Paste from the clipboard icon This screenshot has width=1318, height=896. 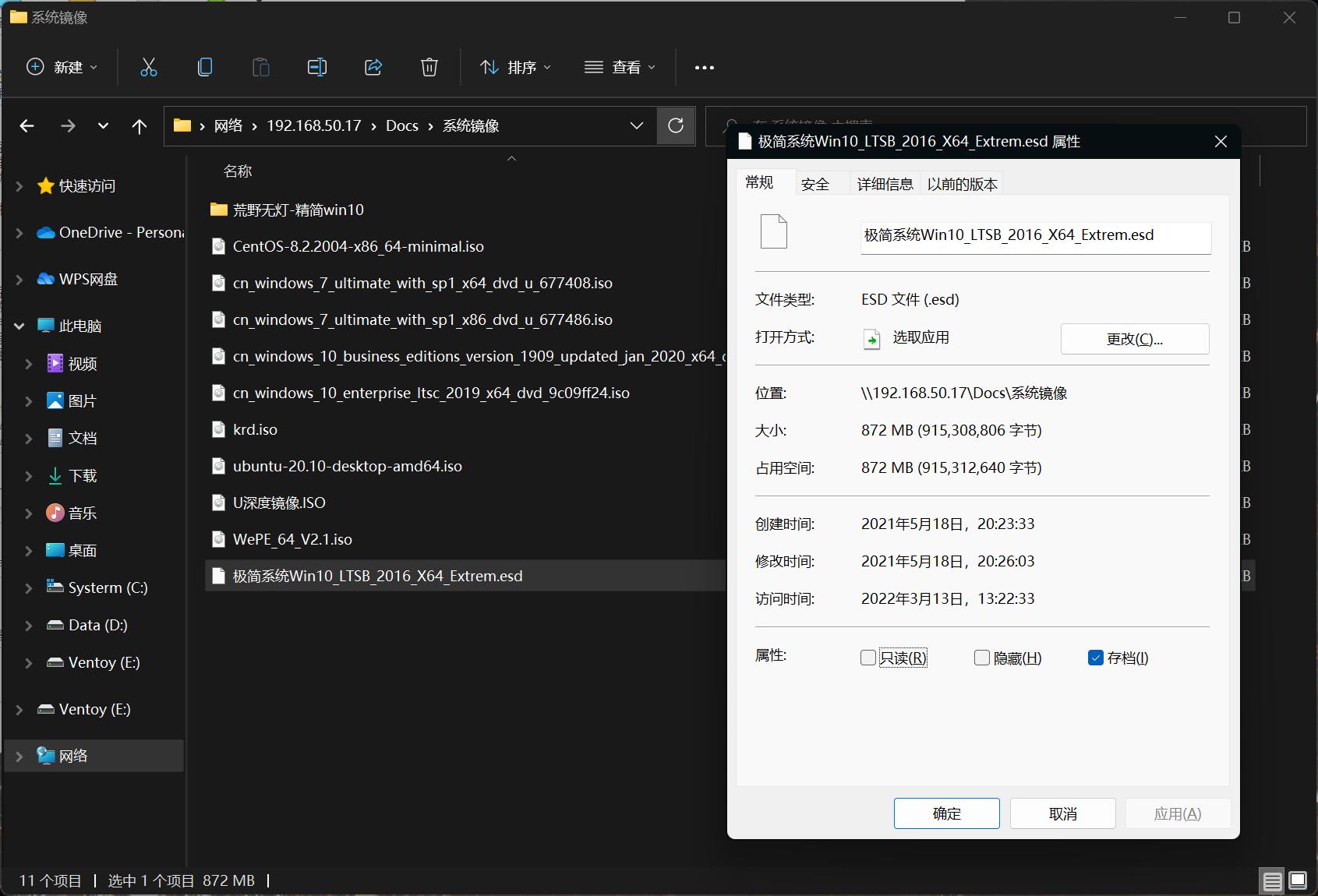pos(260,67)
